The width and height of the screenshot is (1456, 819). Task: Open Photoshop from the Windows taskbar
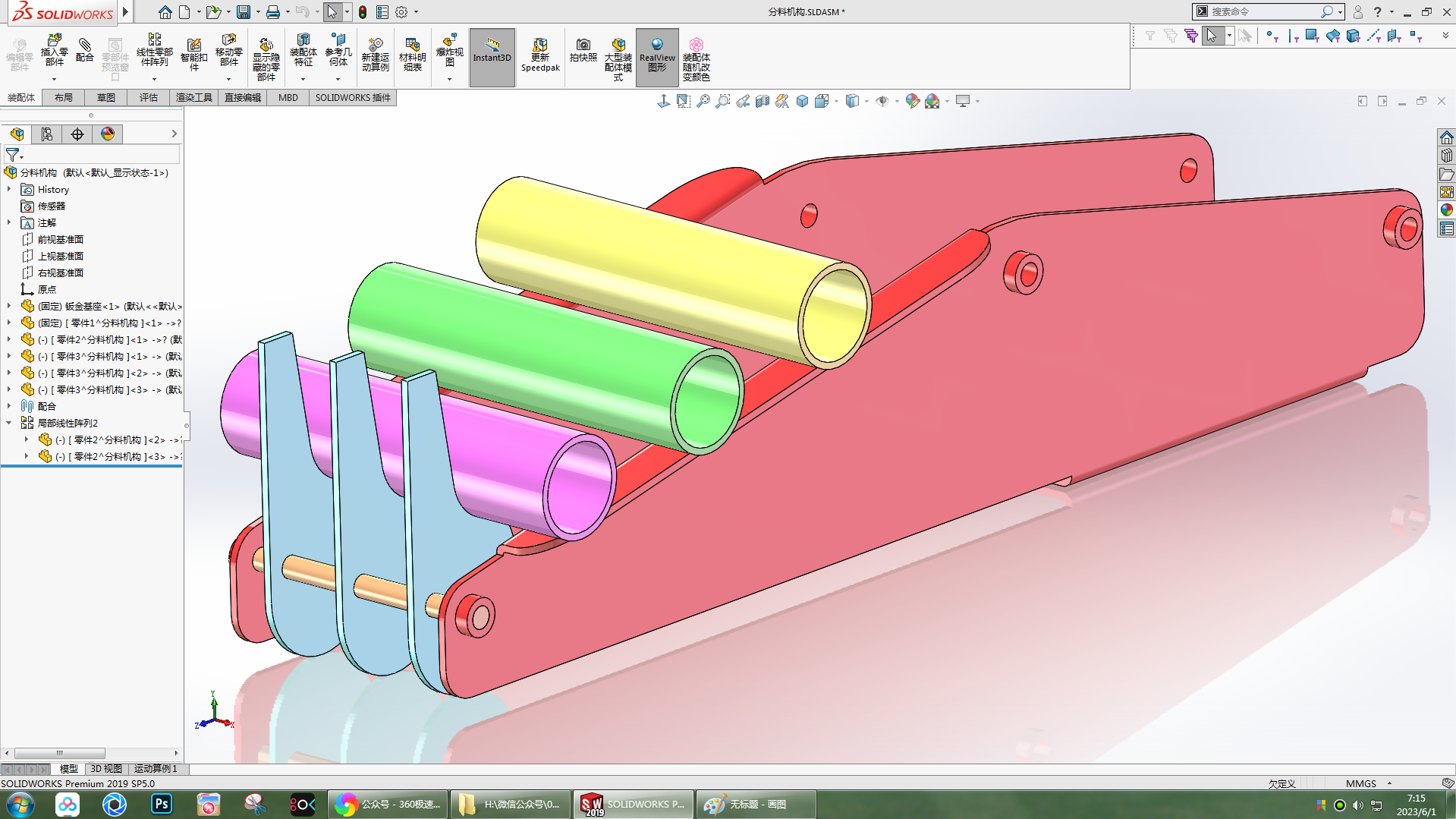pyautogui.click(x=162, y=804)
